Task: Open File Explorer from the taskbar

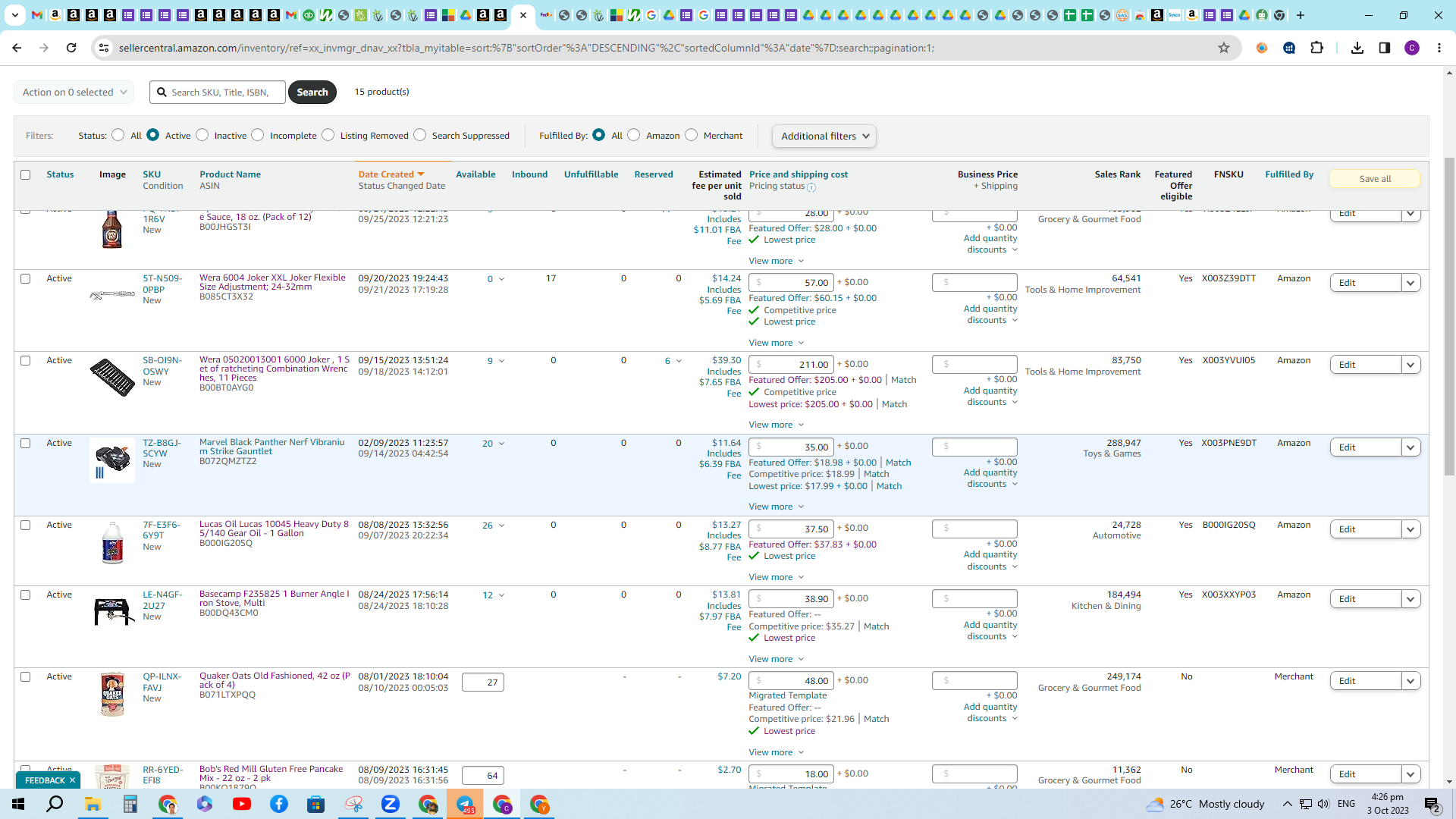Action: 93,804
